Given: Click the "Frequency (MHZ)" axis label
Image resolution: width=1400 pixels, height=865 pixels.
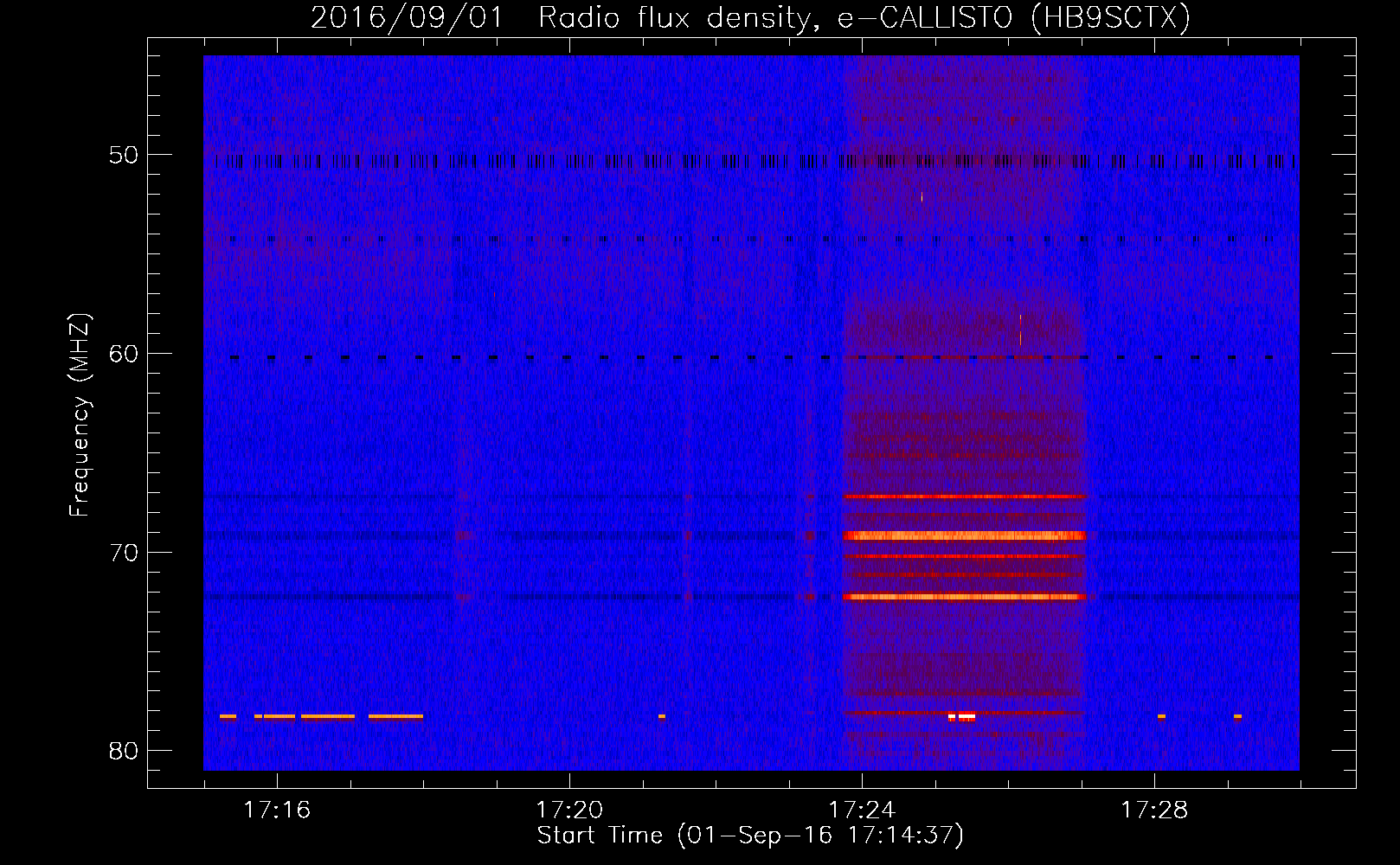Looking at the screenshot, I should point(79,415).
